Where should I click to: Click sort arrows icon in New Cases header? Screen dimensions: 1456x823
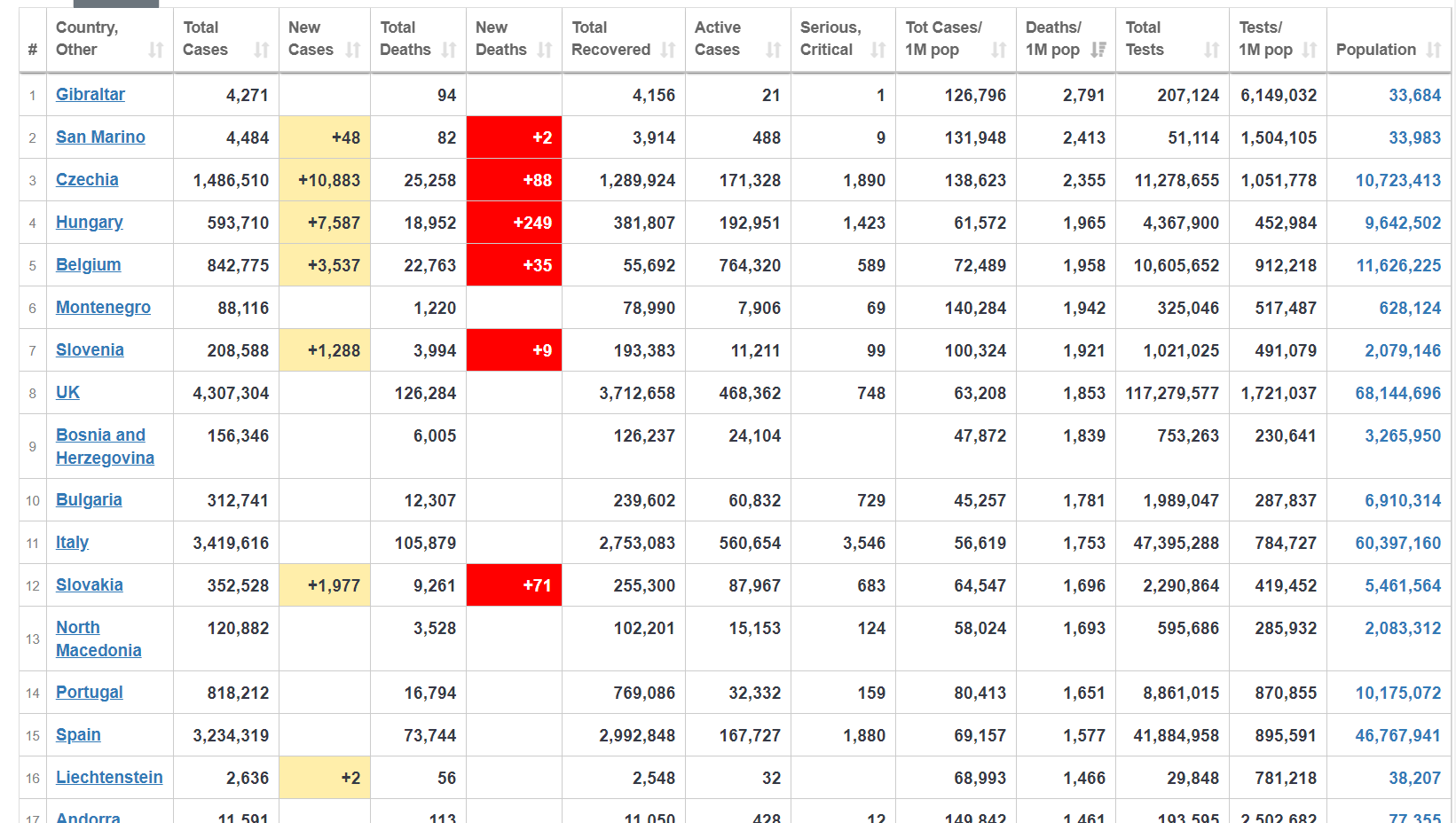click(353, 51)
